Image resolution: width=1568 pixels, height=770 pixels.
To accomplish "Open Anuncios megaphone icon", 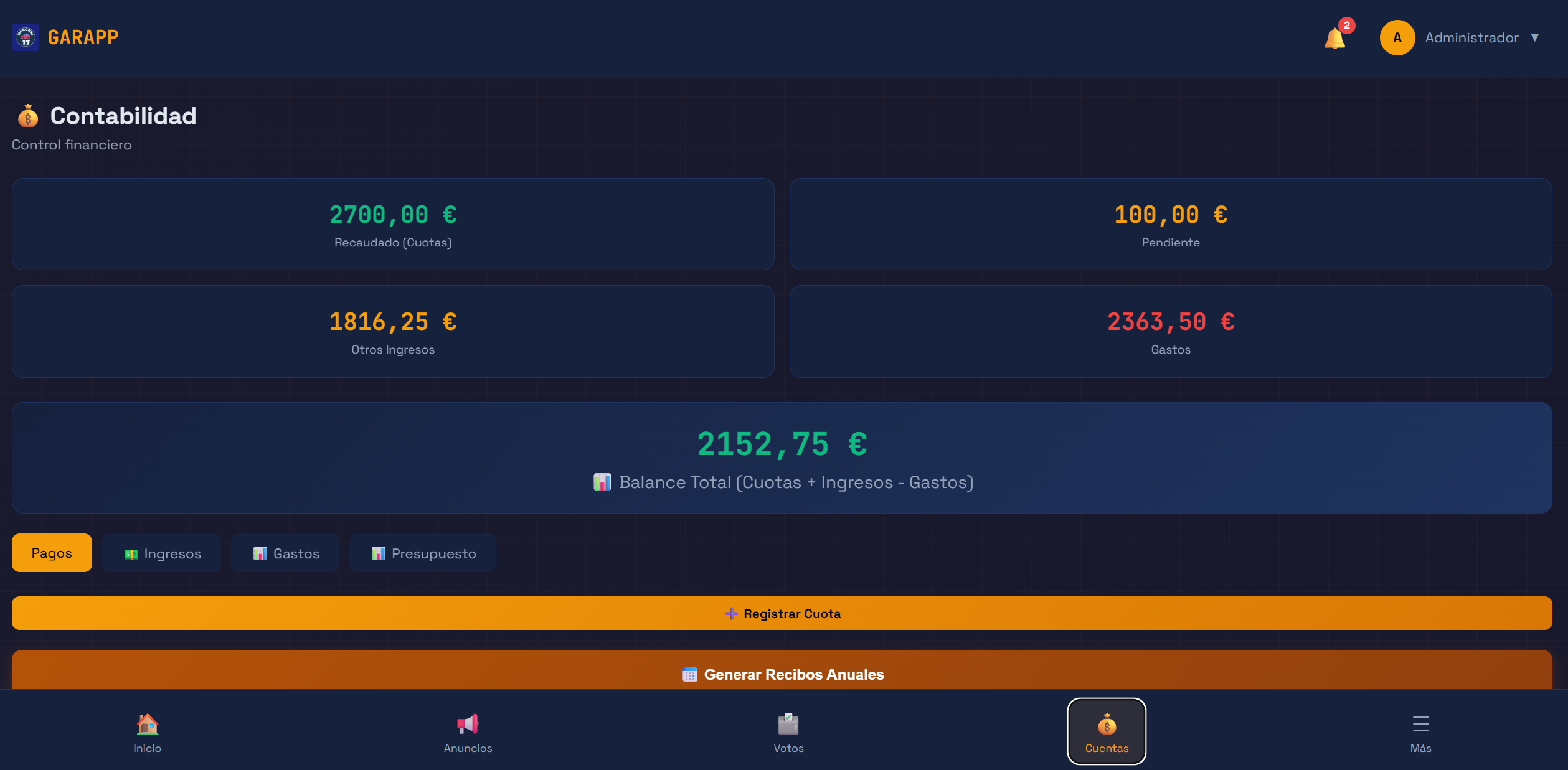I will [x=468, y=724].
